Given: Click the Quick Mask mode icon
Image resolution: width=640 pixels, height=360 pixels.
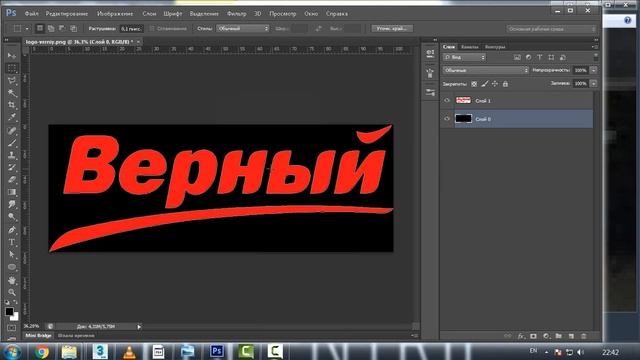Looking at the screenshot, I should tap(12, 328).
